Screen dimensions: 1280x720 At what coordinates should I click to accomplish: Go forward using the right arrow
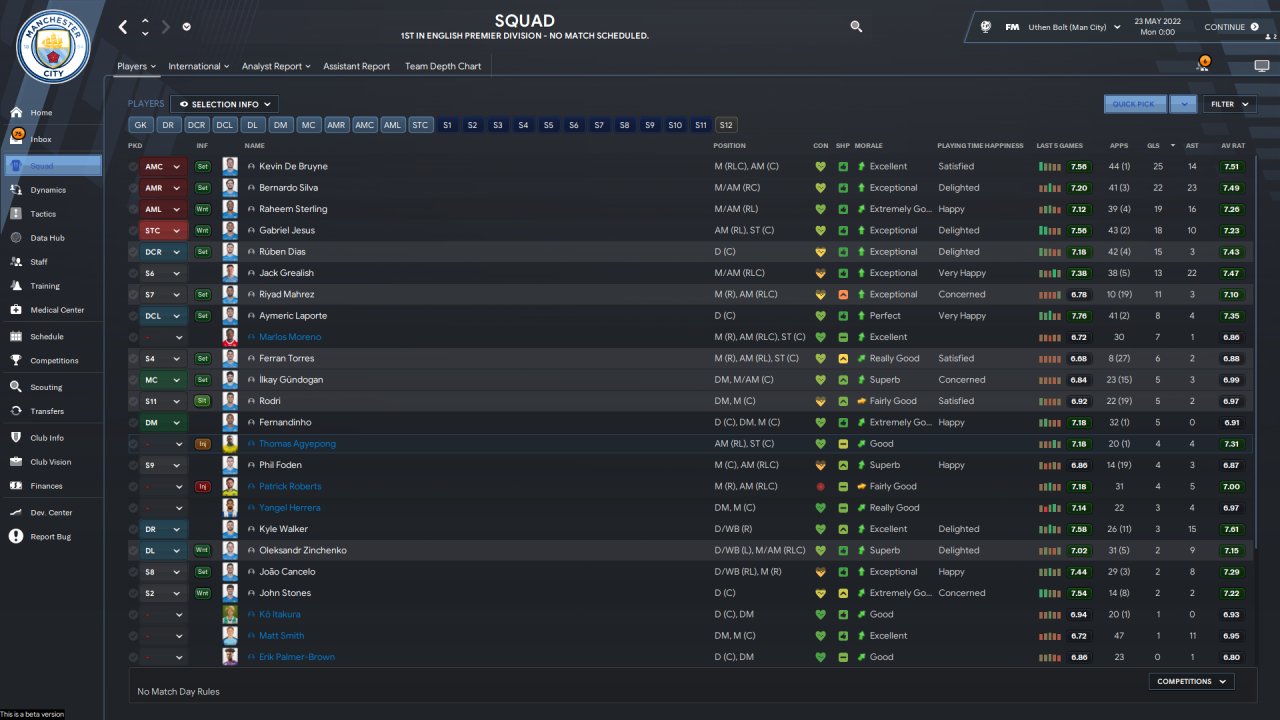pyautogui.click(x=166, y=27)
